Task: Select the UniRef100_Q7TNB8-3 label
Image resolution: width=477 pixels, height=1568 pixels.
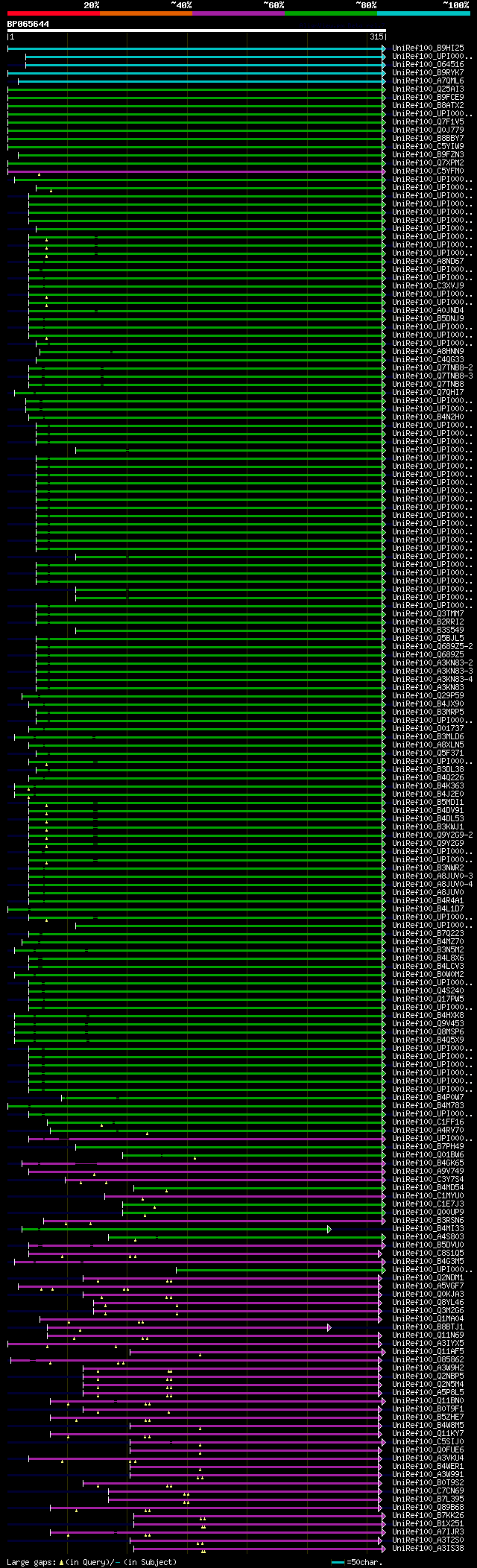Action: pos(432,376)
